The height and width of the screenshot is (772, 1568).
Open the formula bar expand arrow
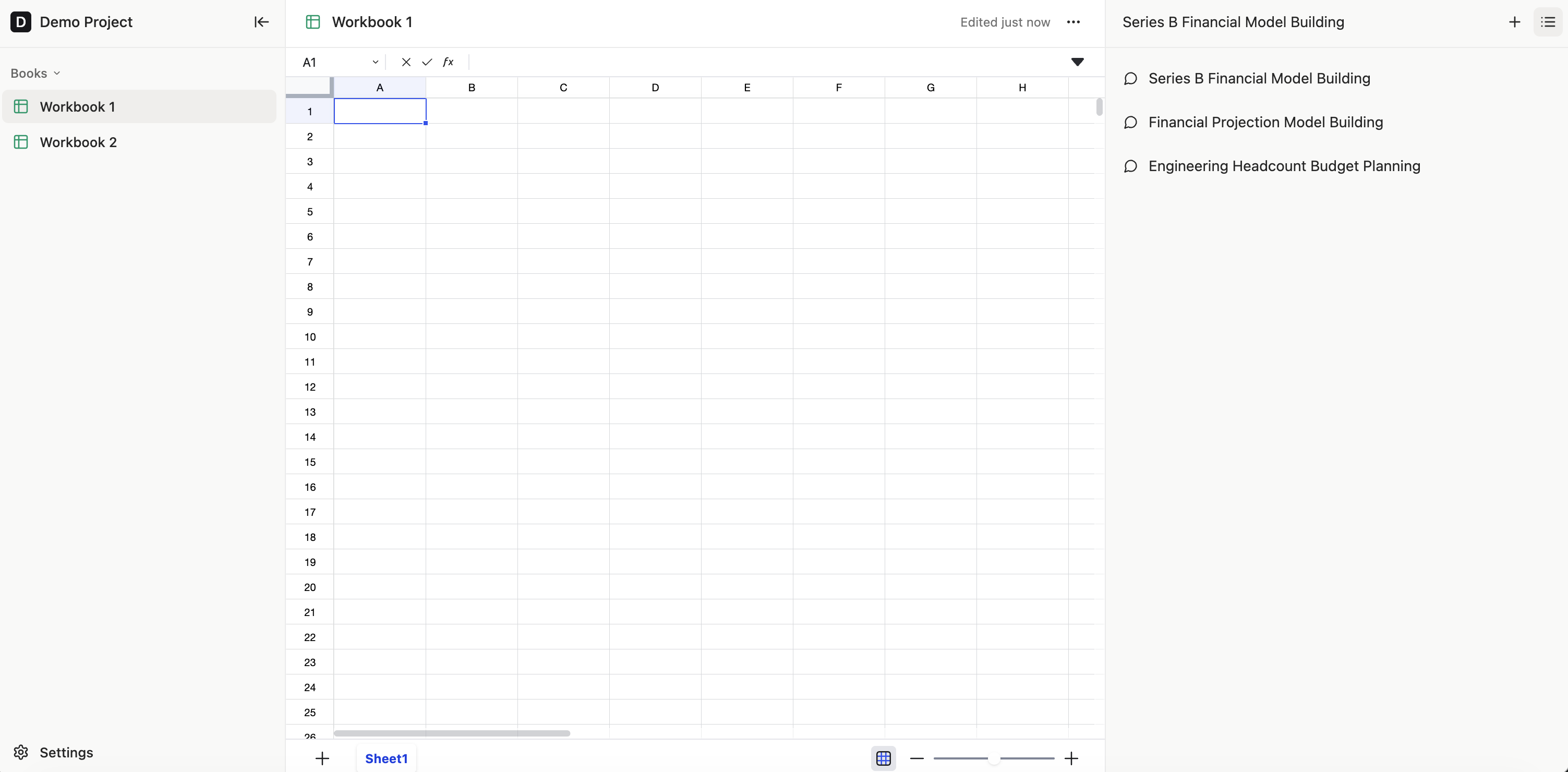coord(1077,62)
